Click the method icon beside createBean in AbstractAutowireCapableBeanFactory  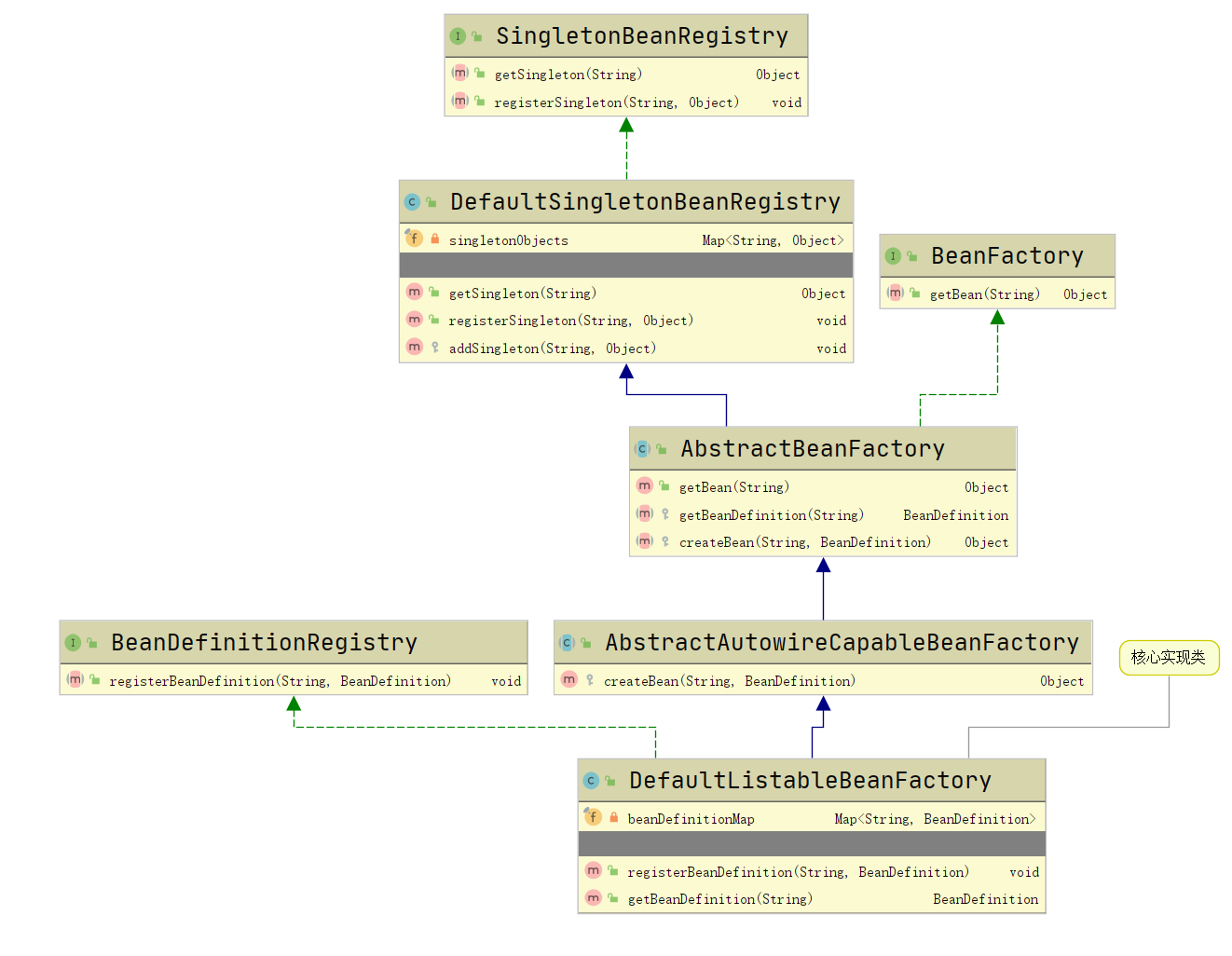pyautogui.click(x=569, y=679)
